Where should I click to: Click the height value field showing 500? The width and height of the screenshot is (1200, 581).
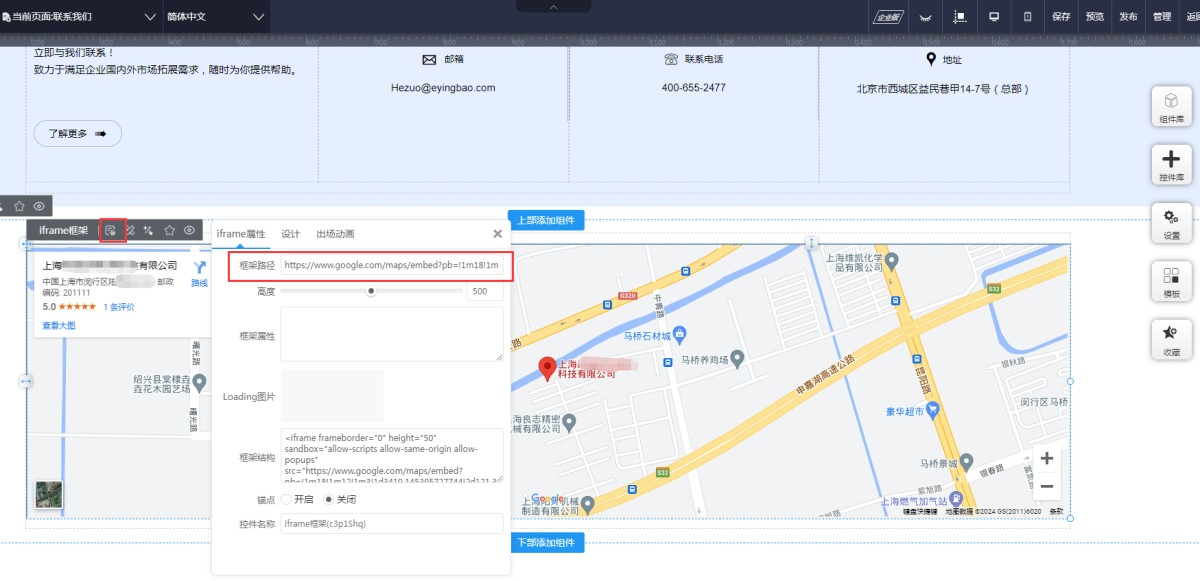(485, 292)
